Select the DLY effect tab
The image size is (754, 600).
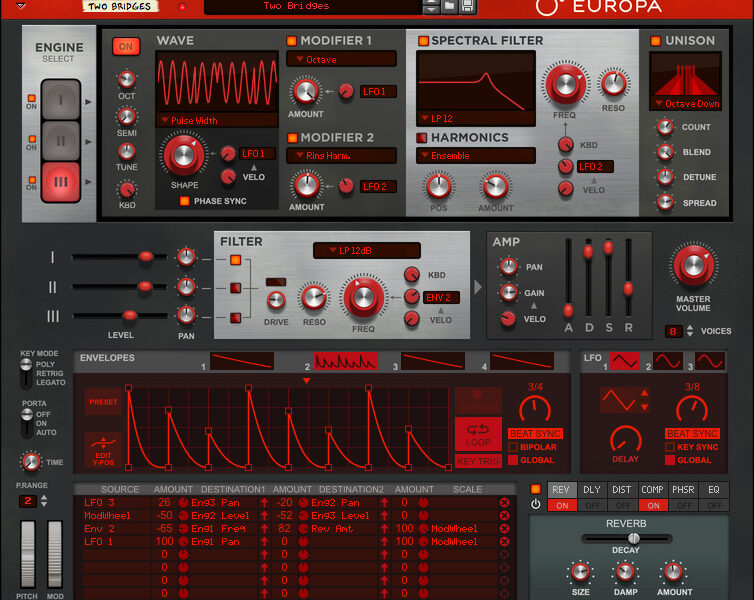pos(592,490)
